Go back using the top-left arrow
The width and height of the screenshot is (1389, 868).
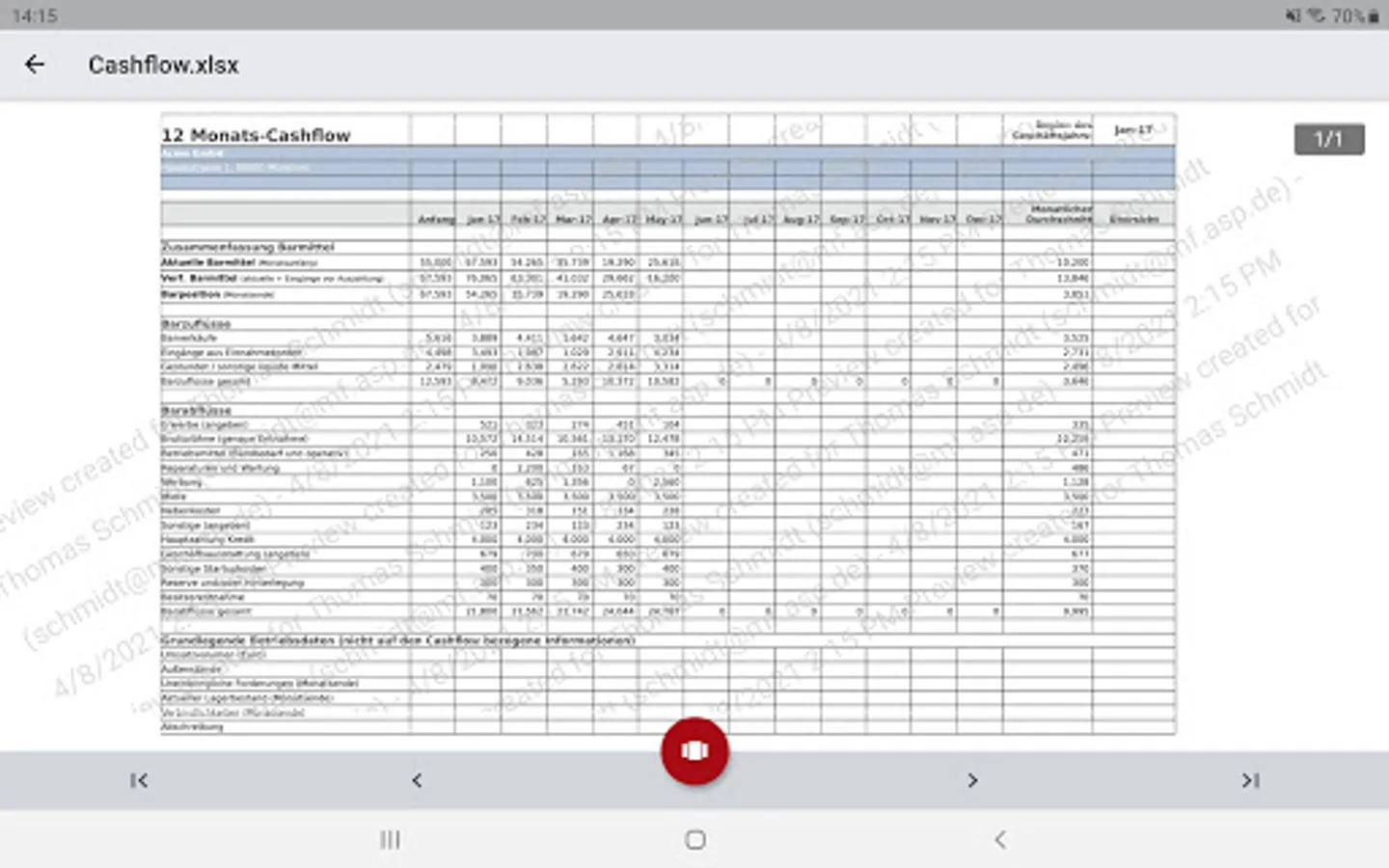(x=35, y=65)
